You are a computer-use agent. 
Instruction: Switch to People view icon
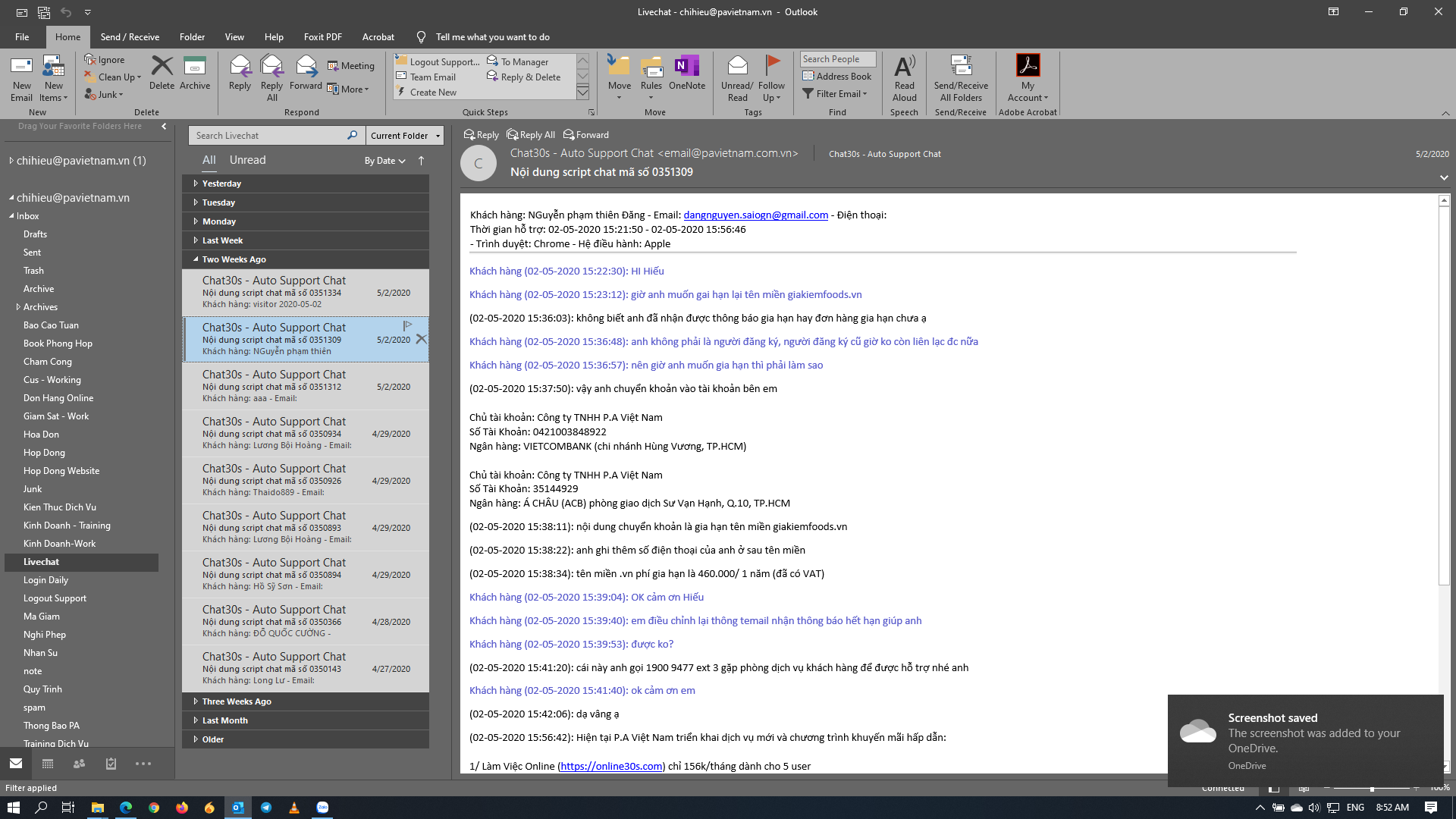79,764
